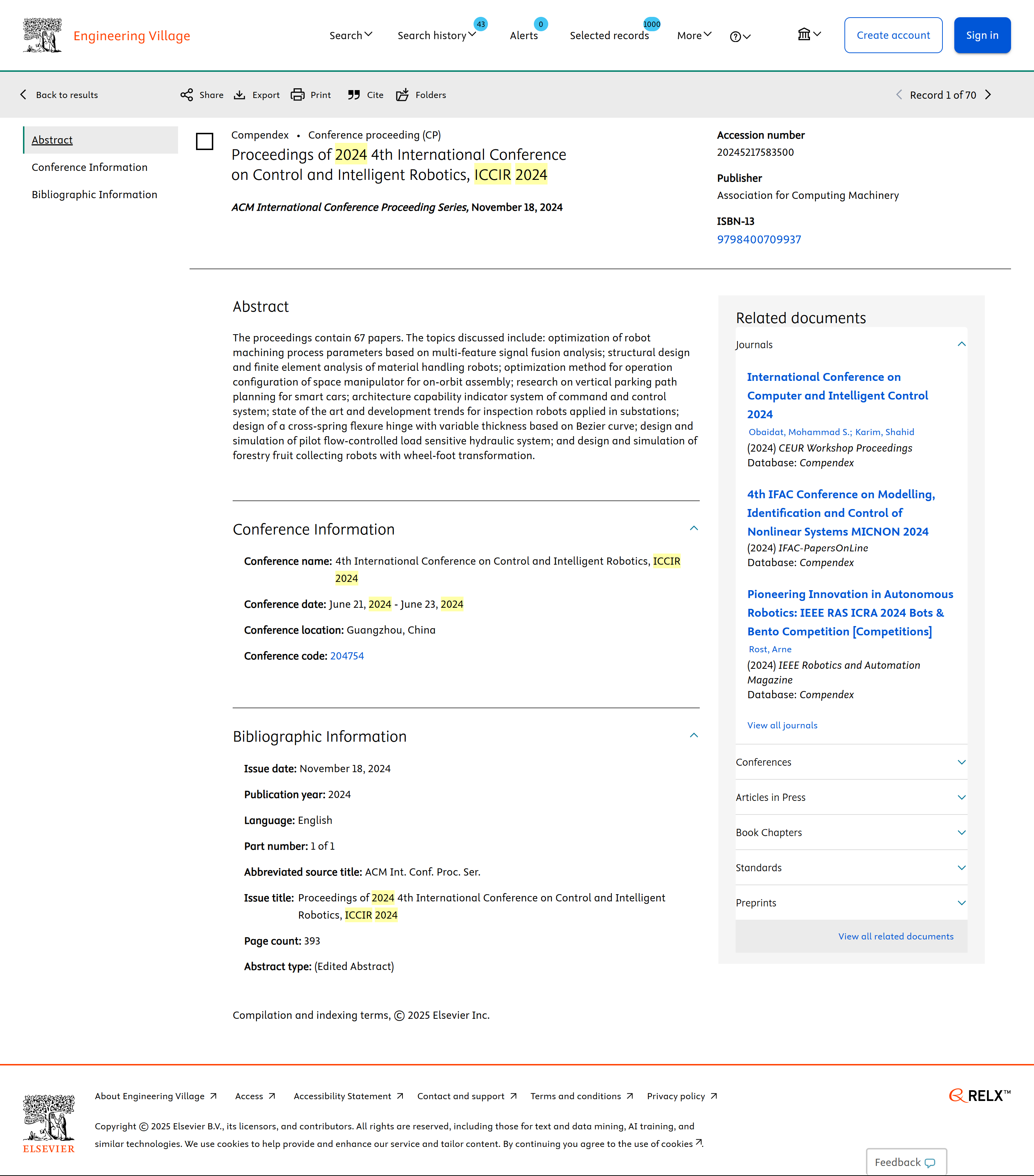Click View all journals link
1034x1176 pixels.
pos(782,725)
